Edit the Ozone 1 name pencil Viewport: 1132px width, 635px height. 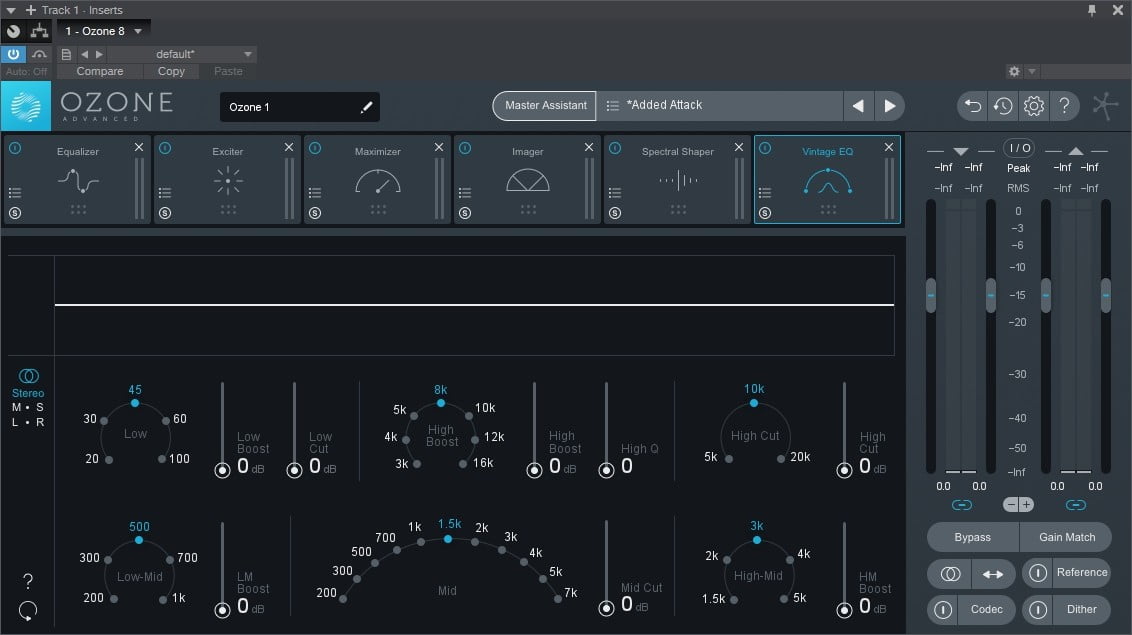[366, 107]
